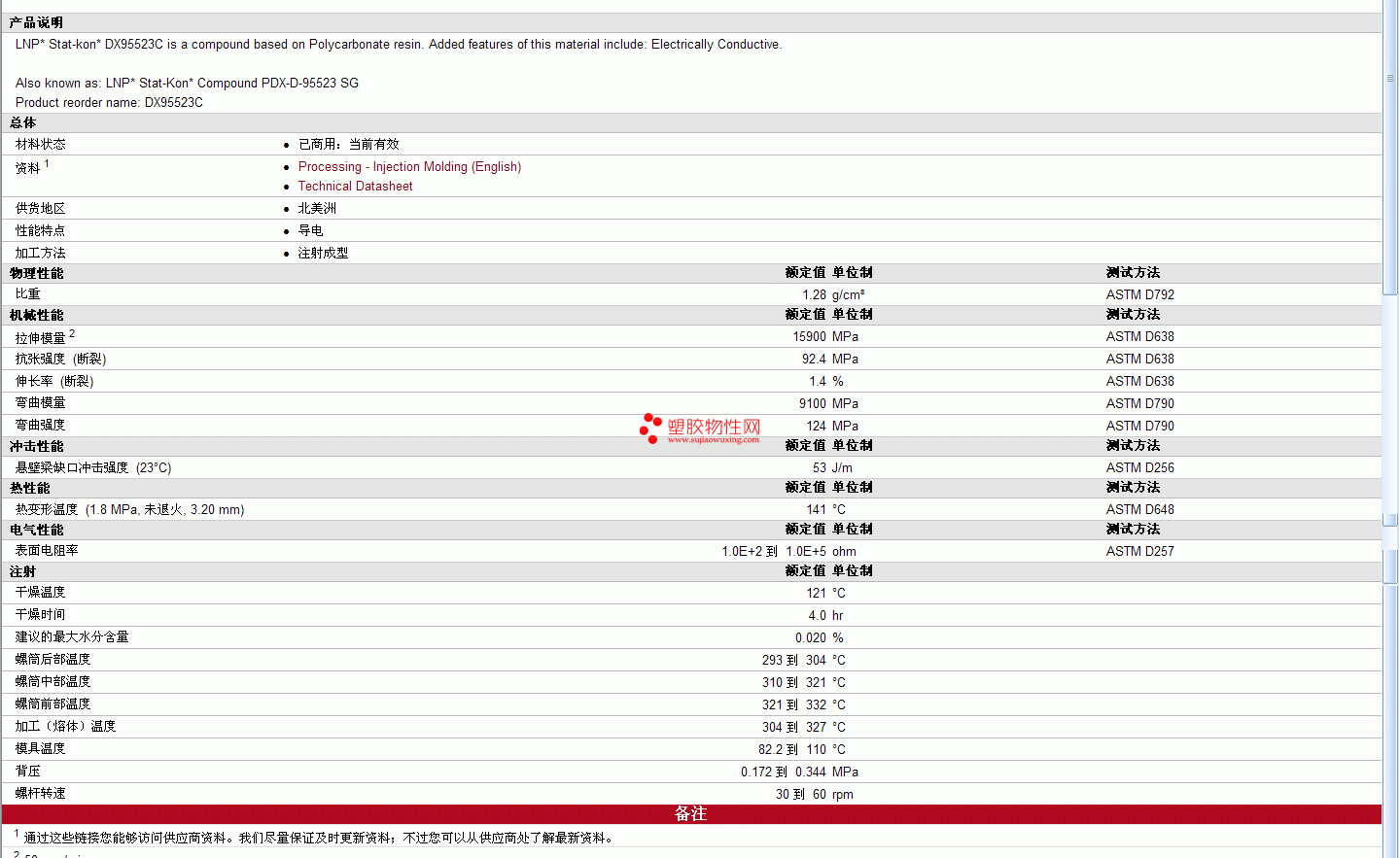This screenshot has height=858, width=1400.
Task: Select the 物理性能 section header
Action: 36,274
